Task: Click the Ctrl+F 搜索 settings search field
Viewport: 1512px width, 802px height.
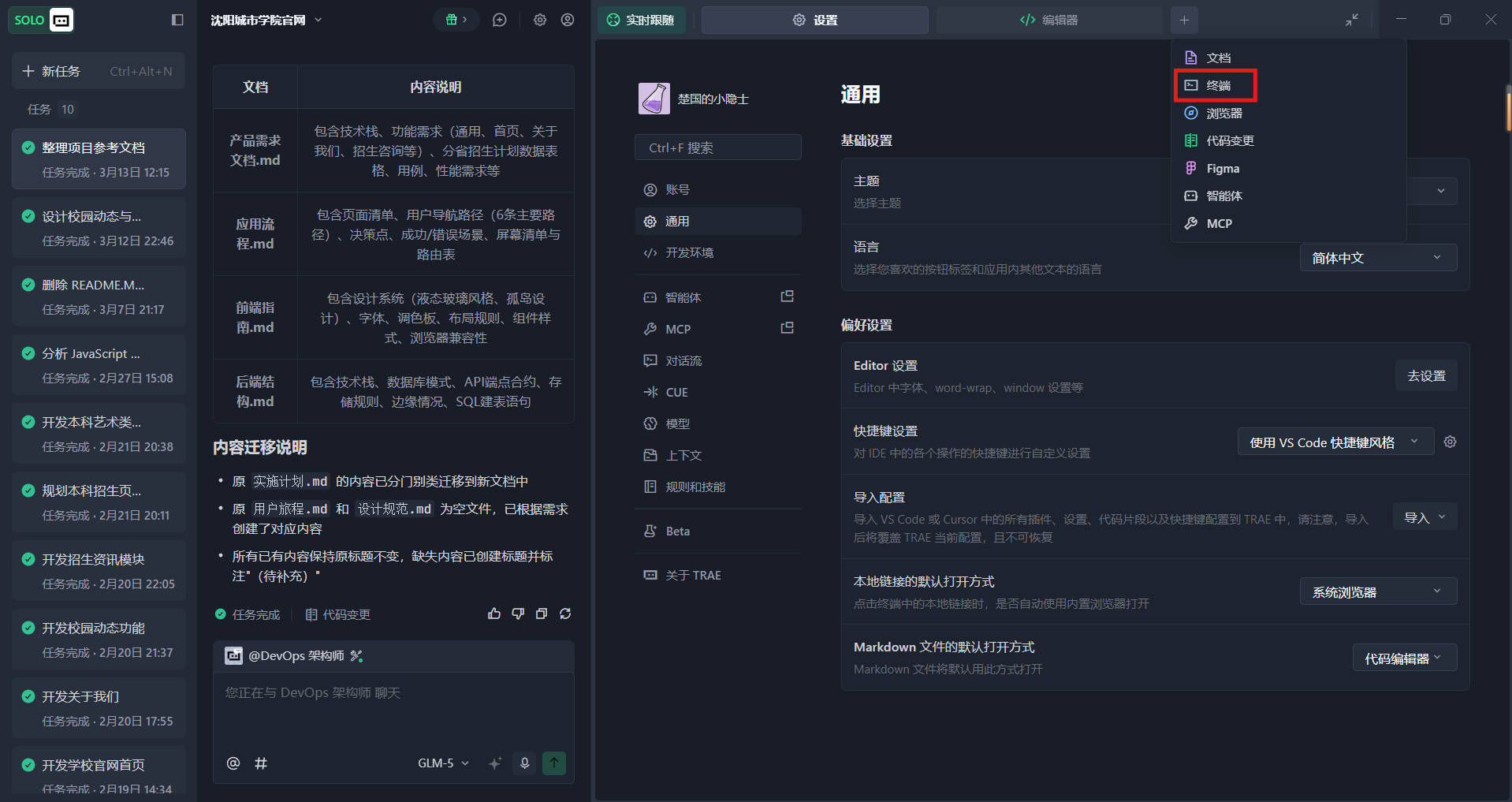Action: [x=717, y=147]
